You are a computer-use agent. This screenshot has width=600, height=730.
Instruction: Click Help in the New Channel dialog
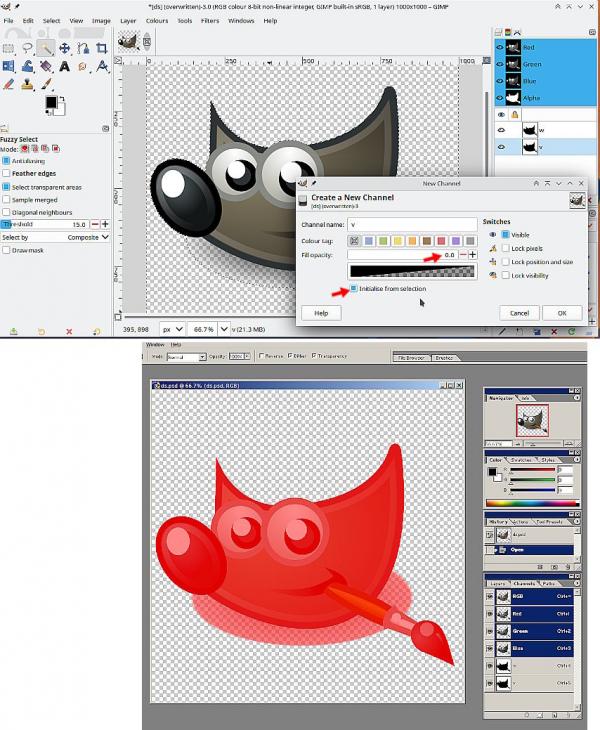tap(321, 313)
